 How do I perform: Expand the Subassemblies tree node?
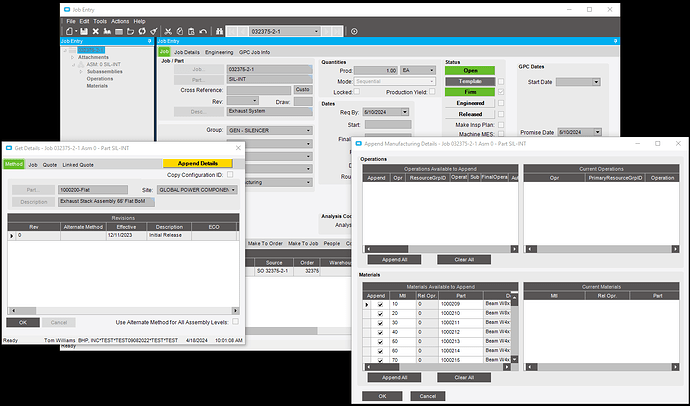click(81, 72)
